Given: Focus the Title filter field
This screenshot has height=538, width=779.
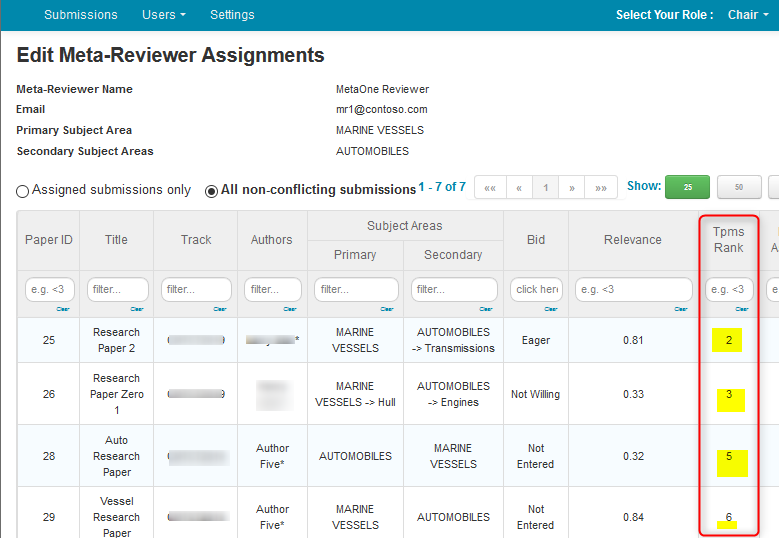Looking at the screenshot, I should point(118,289).
